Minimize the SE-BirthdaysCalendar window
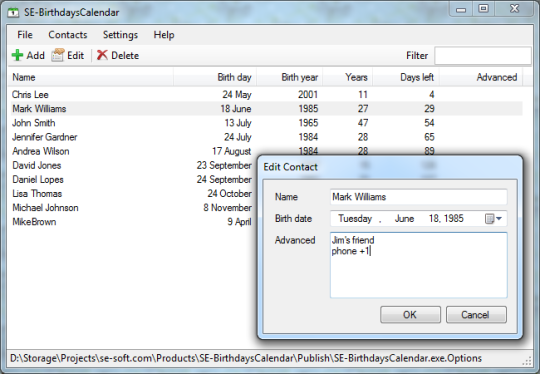This screenshot has width=540, height=374. coord(461,9)
